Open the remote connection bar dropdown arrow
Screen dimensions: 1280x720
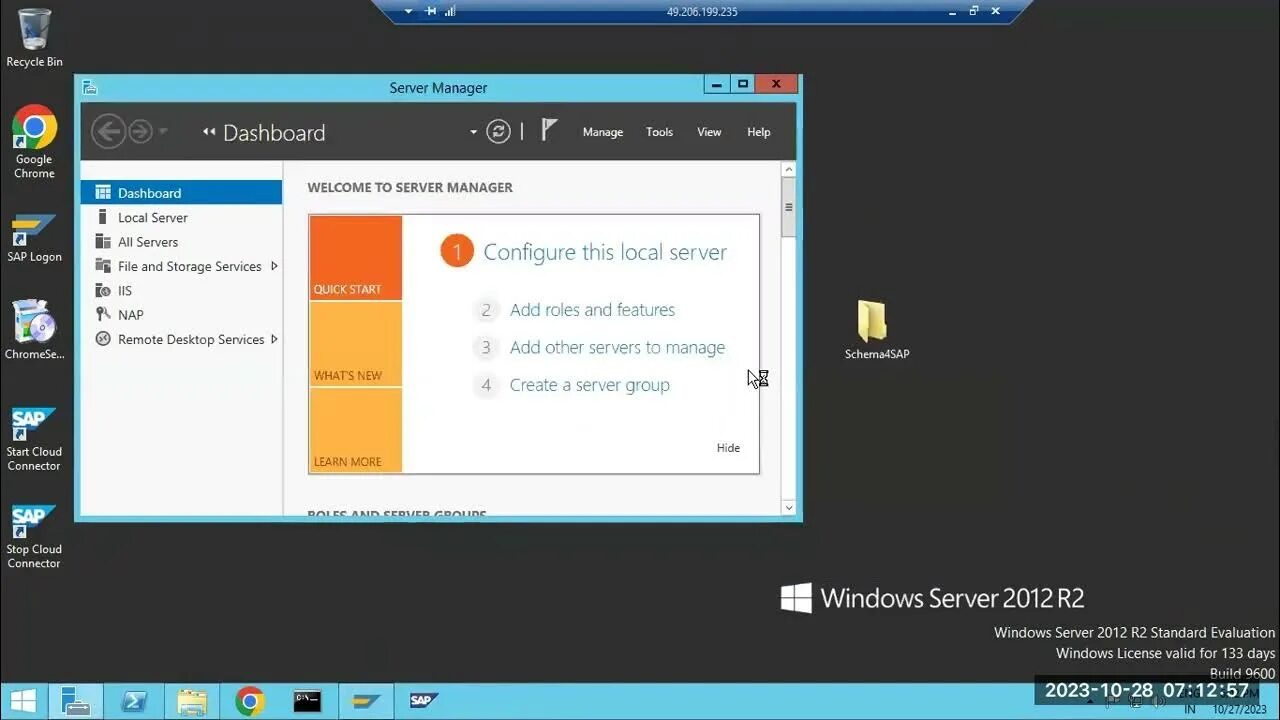pos(408,11)
